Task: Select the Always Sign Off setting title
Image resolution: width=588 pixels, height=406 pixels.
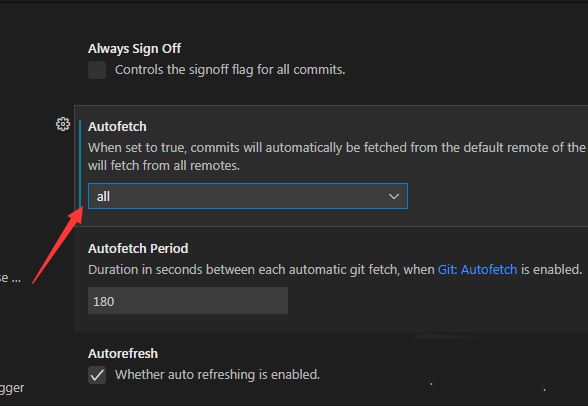Action: (x=135, y=49)
